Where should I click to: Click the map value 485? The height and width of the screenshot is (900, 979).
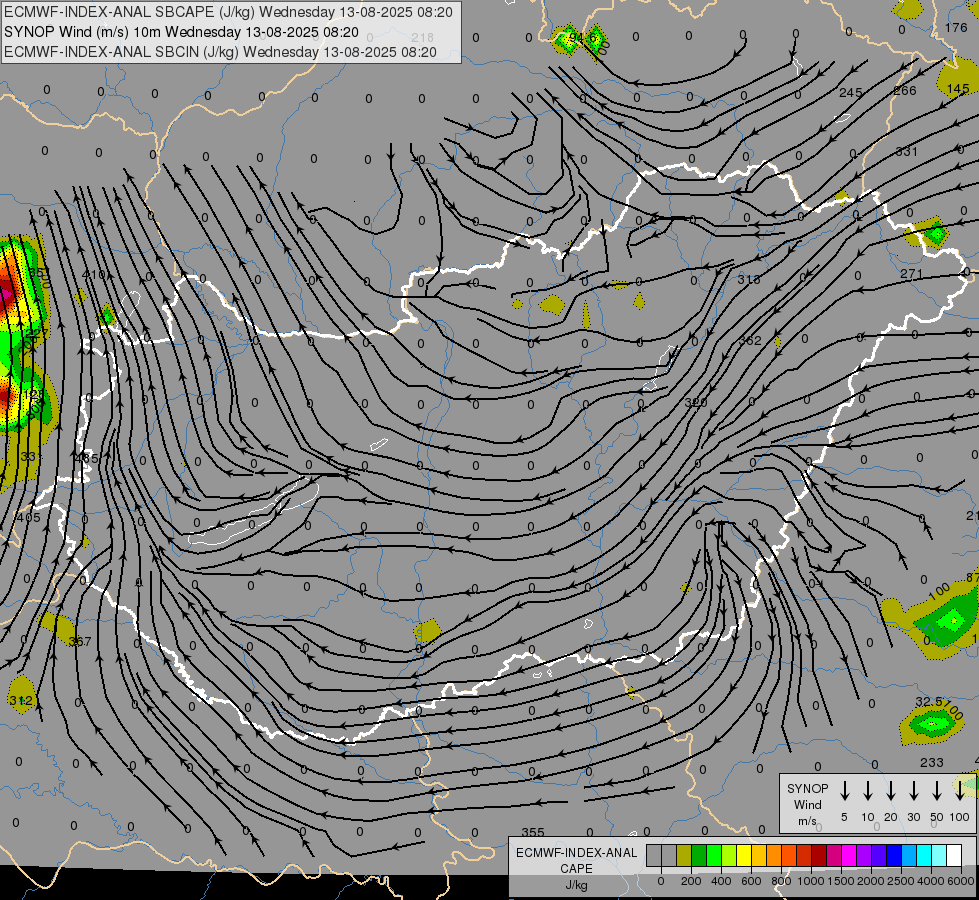tap(86, 458)
